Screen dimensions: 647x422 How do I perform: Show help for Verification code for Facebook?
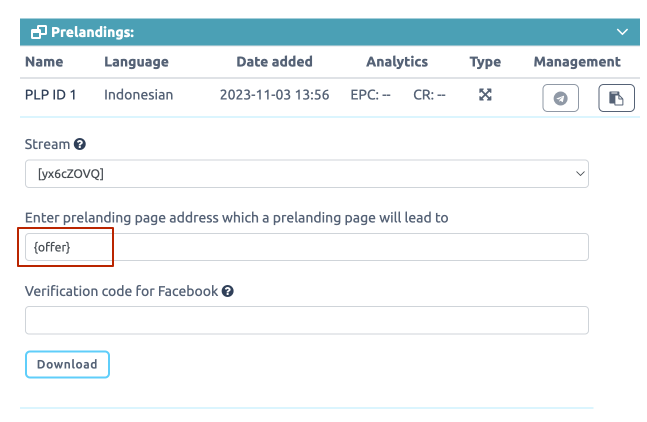228,291
